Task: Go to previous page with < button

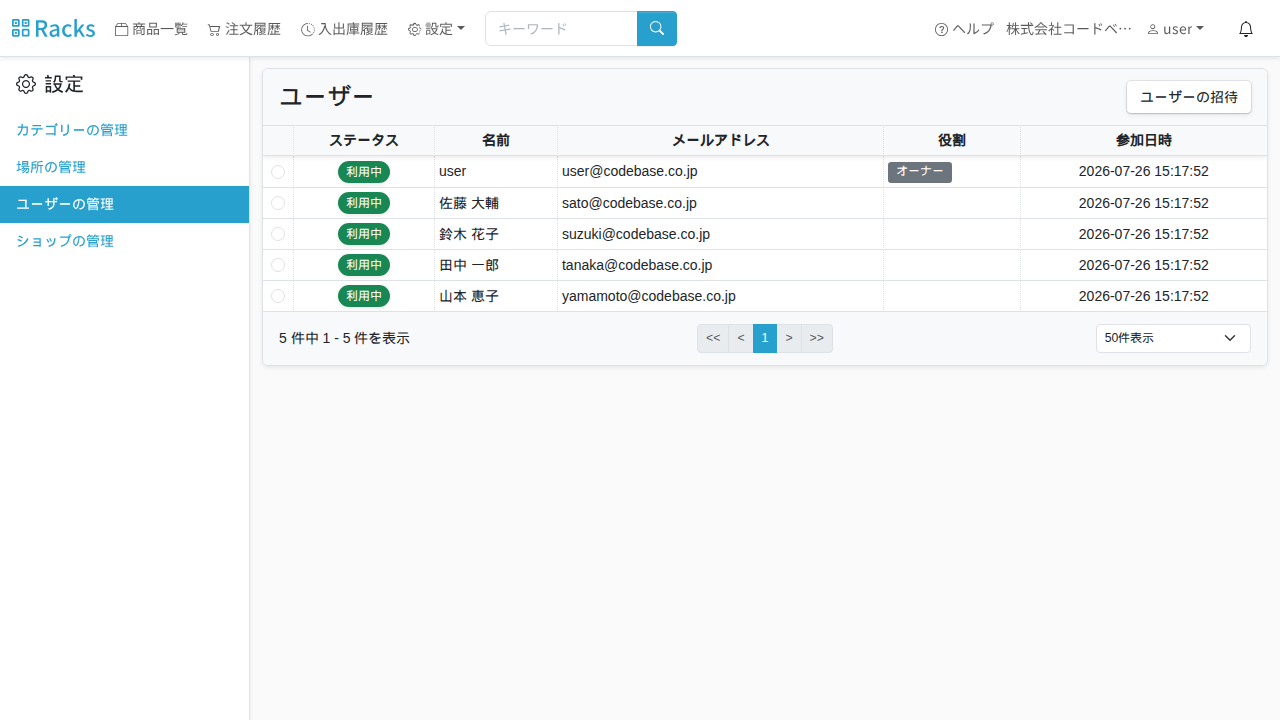Action: (x=741, y=338)
